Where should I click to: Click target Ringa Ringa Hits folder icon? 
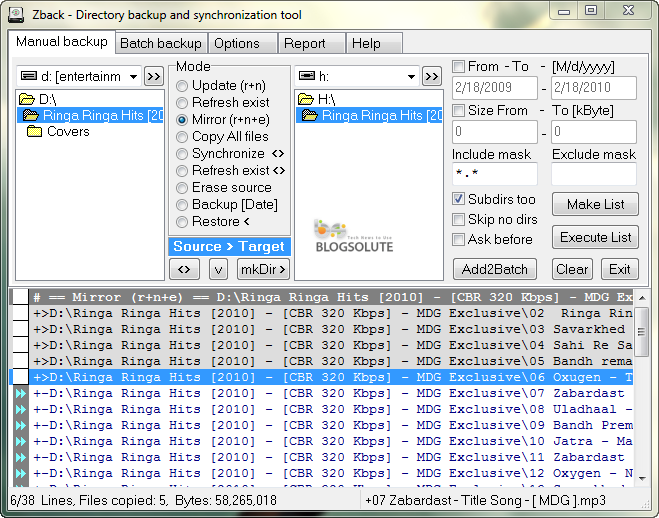310,115
